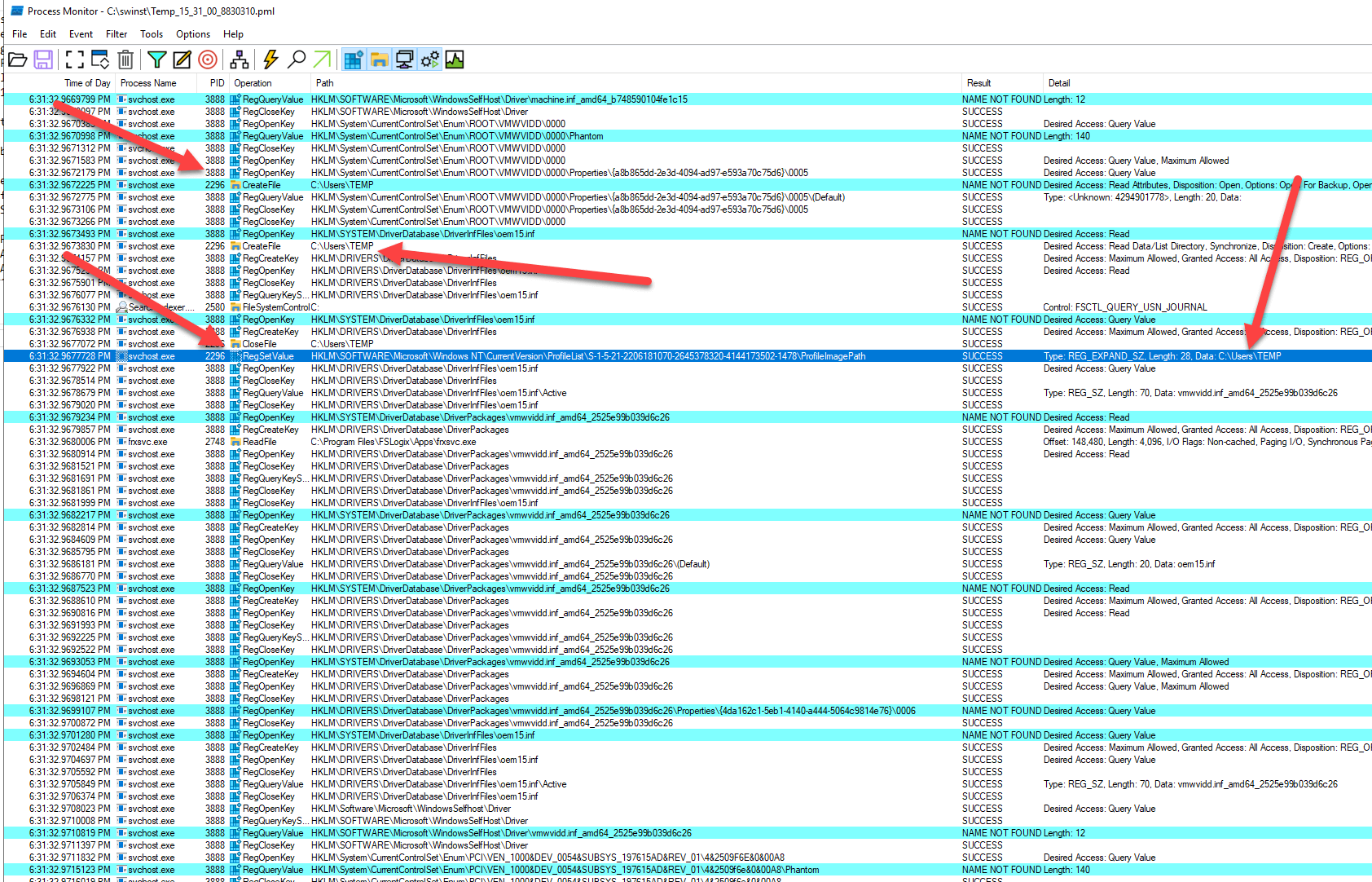
Task: Click the FileSystemControl operation cell
Action: pos(270,307)
